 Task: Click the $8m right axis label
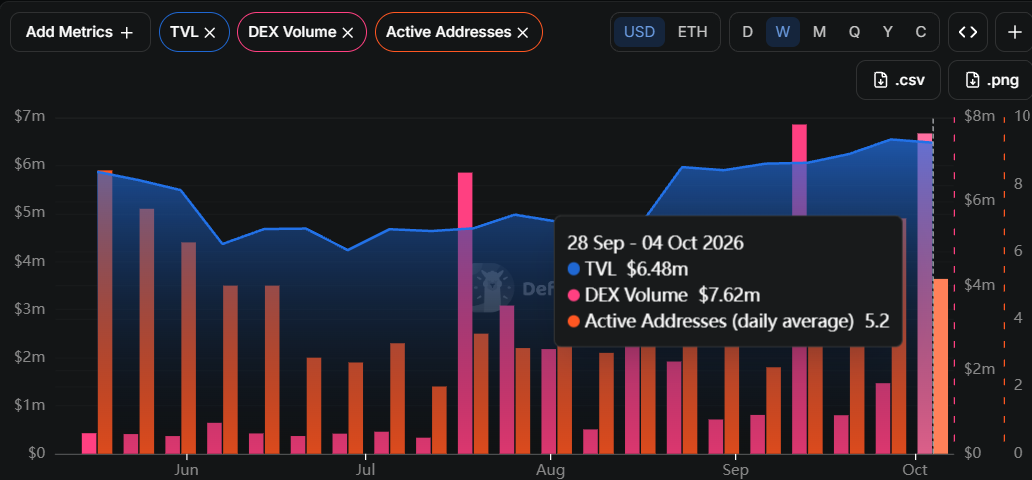click(x=980, y=117)
